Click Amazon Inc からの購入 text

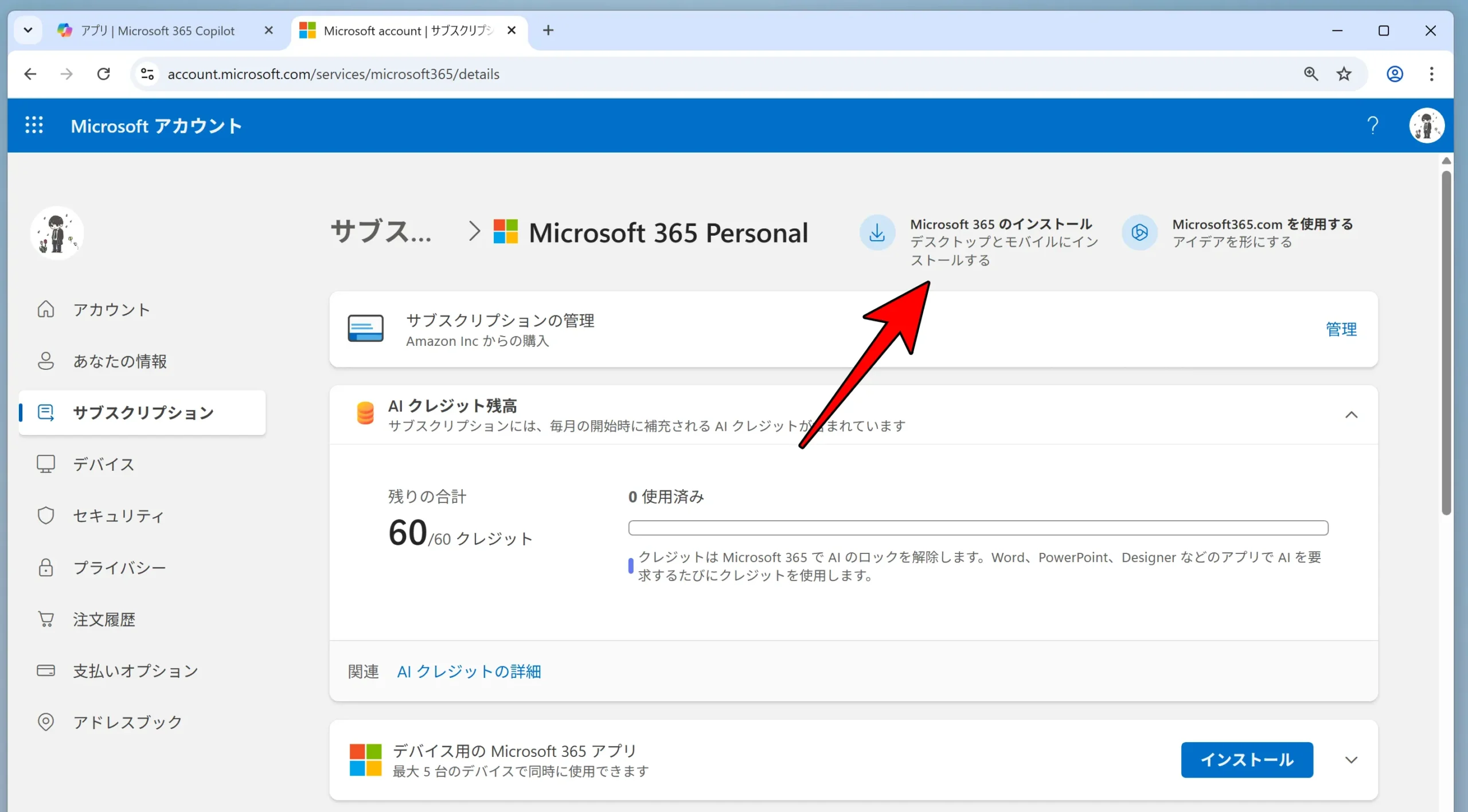[x=477, y=341]
